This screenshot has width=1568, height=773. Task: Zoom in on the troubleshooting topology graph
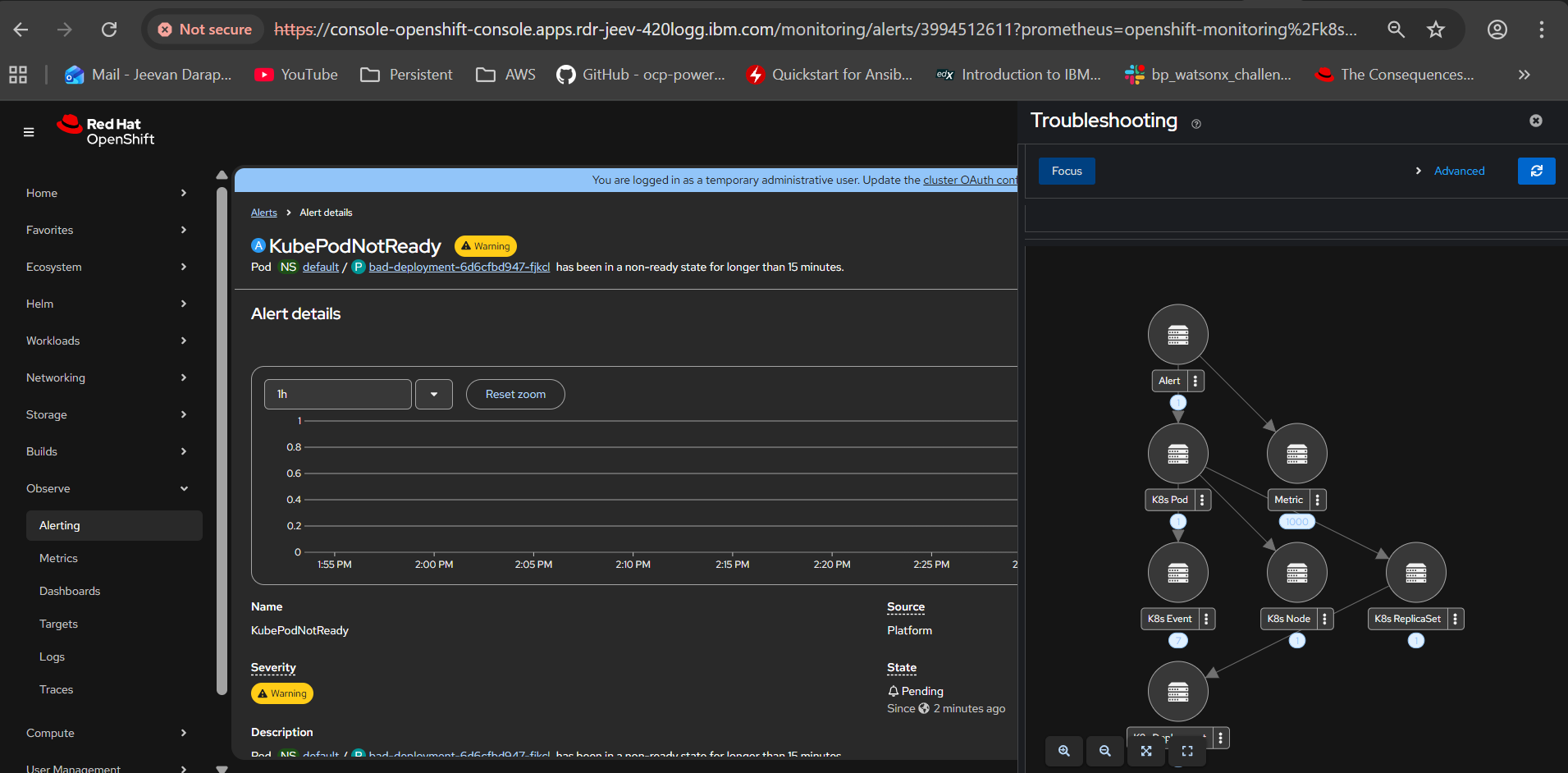1064,751
